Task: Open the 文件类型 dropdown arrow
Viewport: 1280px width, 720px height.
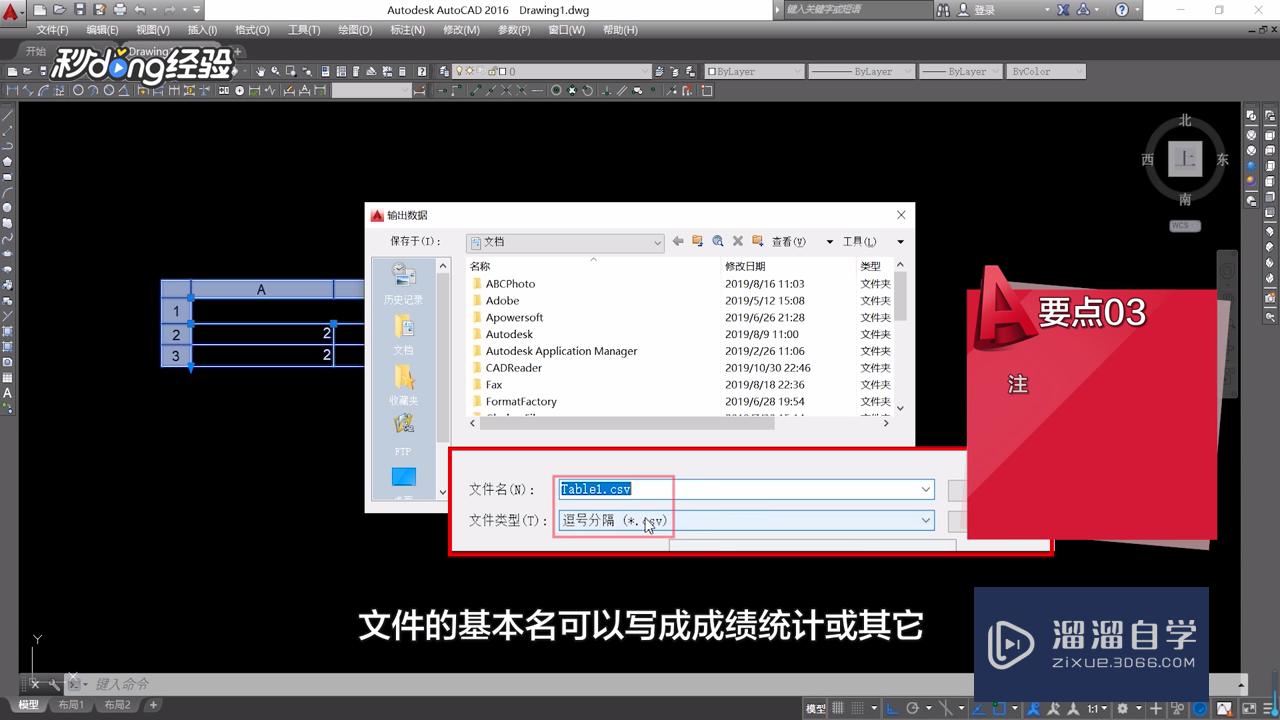Action: pyautogui.click(x=926, y=520)
